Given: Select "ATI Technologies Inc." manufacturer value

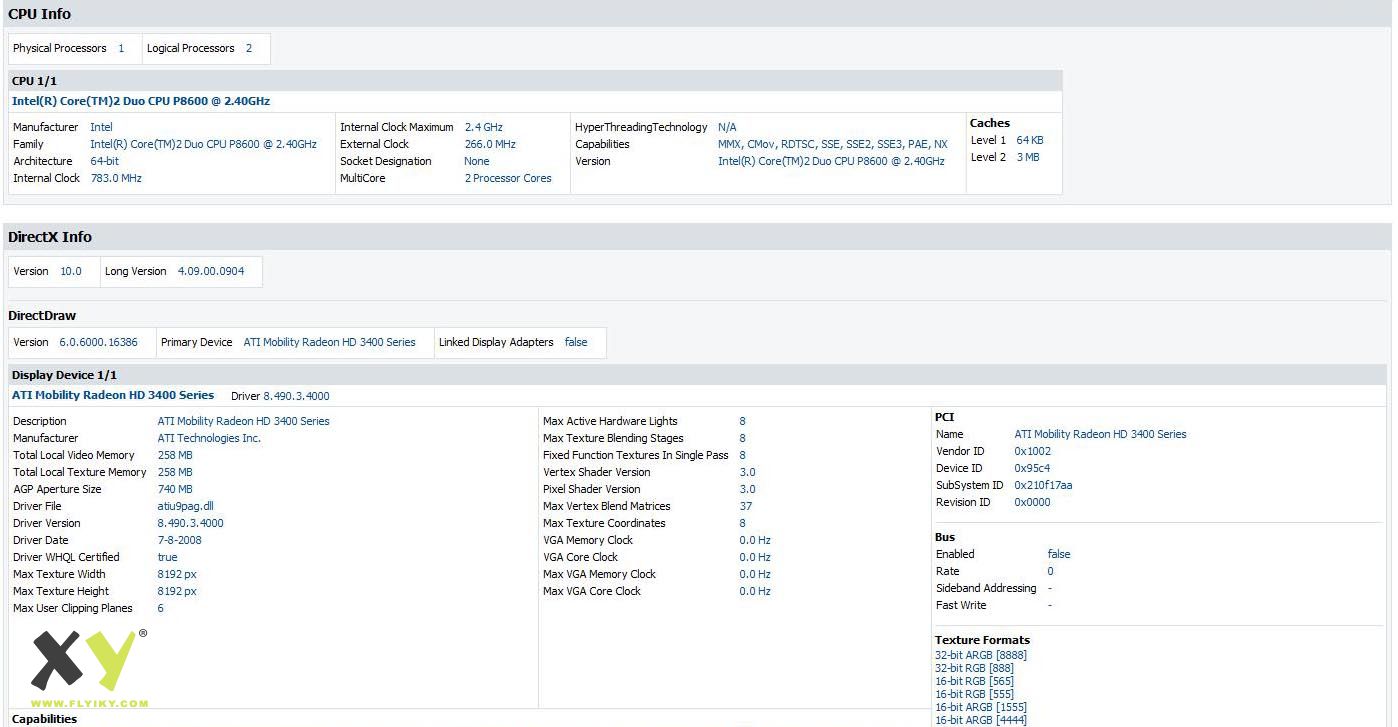Looking at the screenshot, I should click(x=209, y=438).
